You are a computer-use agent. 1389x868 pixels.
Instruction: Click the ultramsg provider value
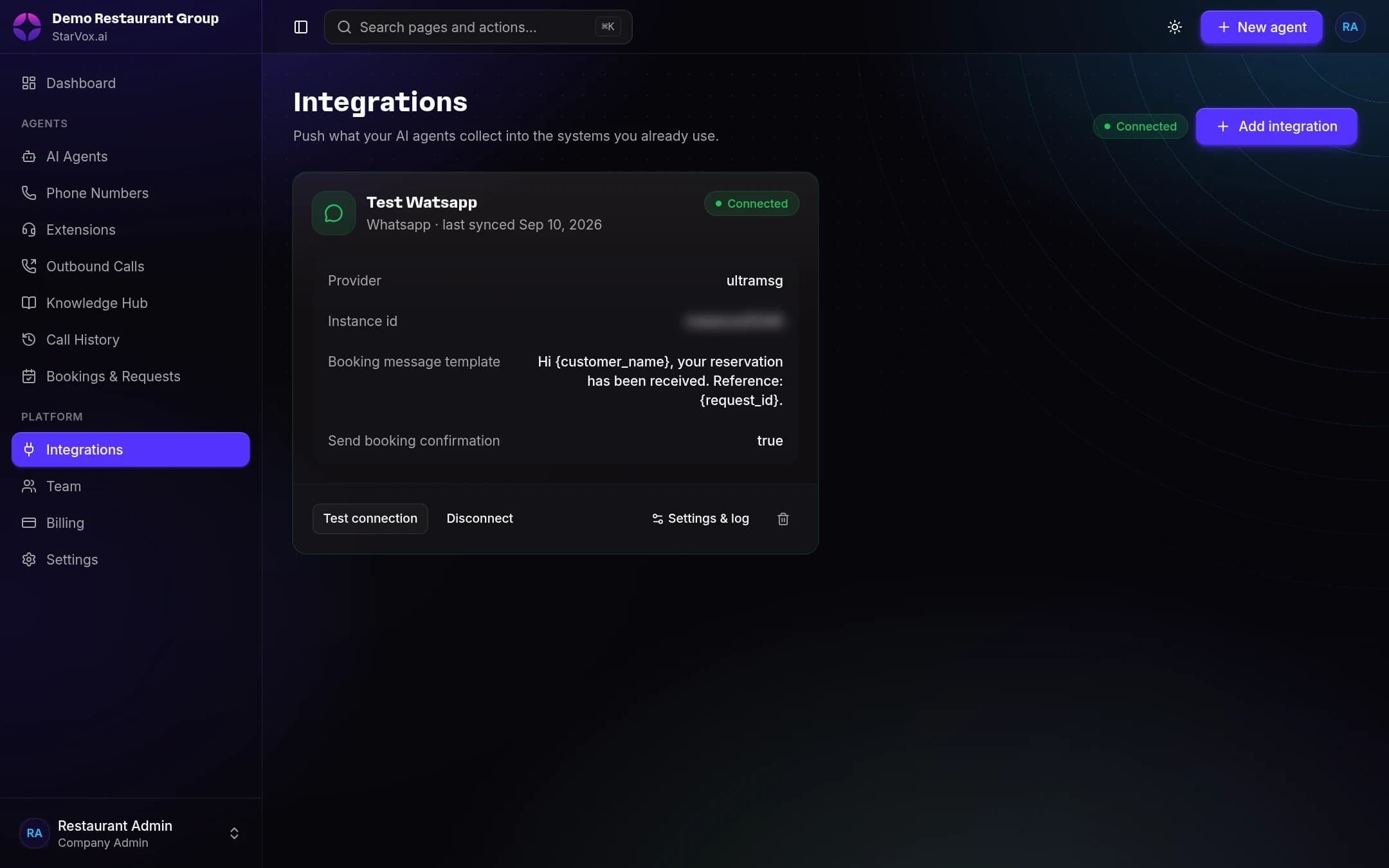[x=754, y=281]
